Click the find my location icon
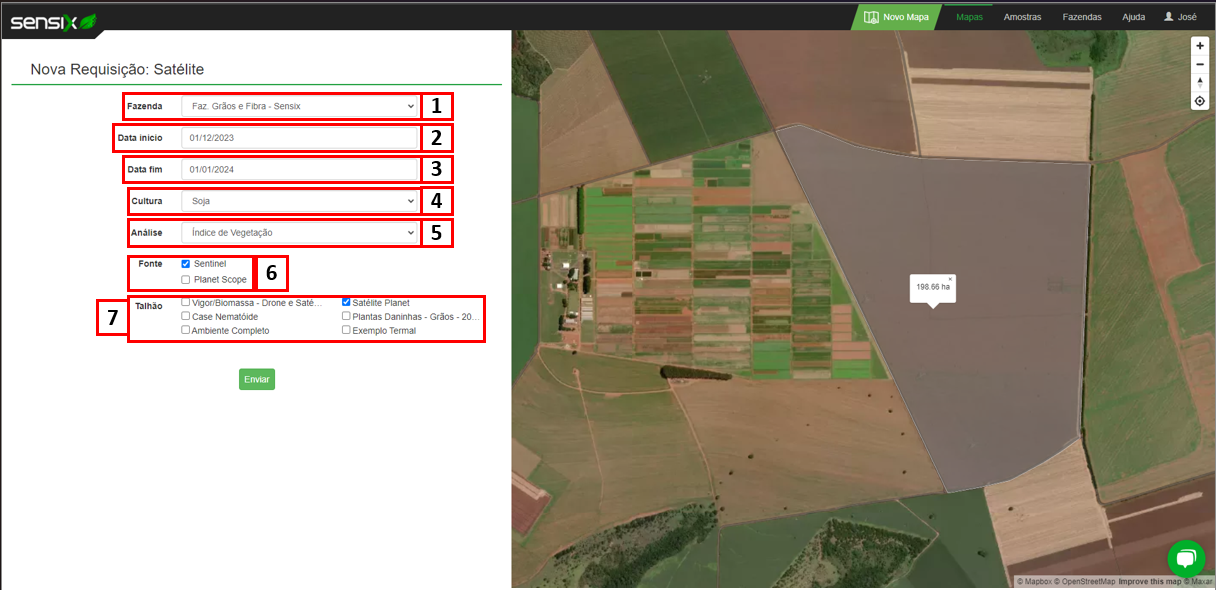1216x590 pixels. [1200, 101]
